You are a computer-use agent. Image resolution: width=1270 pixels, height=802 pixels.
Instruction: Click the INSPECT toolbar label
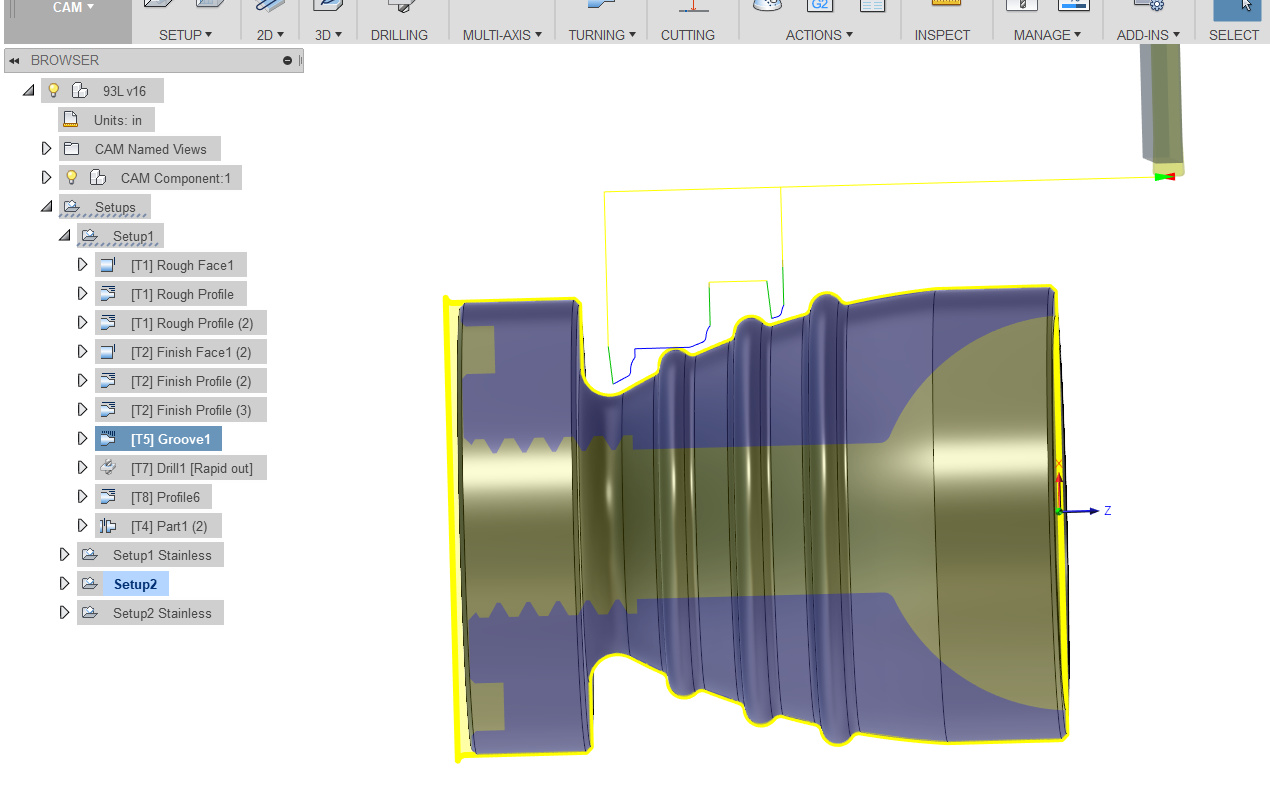[942, 35]
